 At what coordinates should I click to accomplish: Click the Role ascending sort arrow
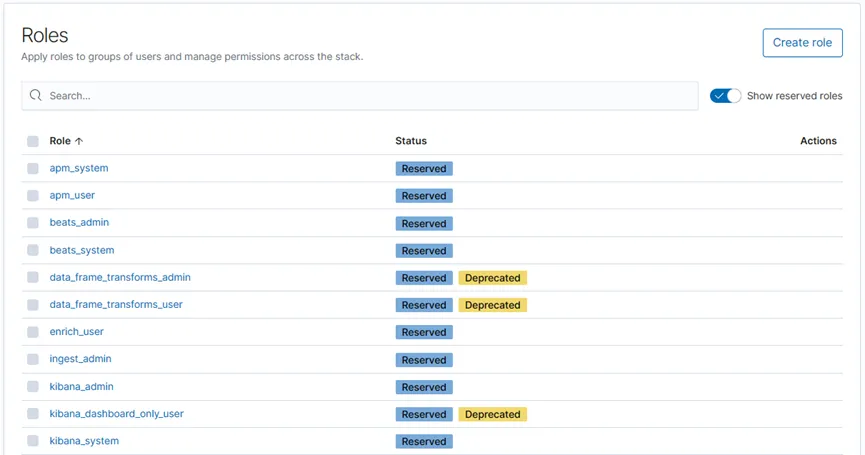(x=79, y=141)
